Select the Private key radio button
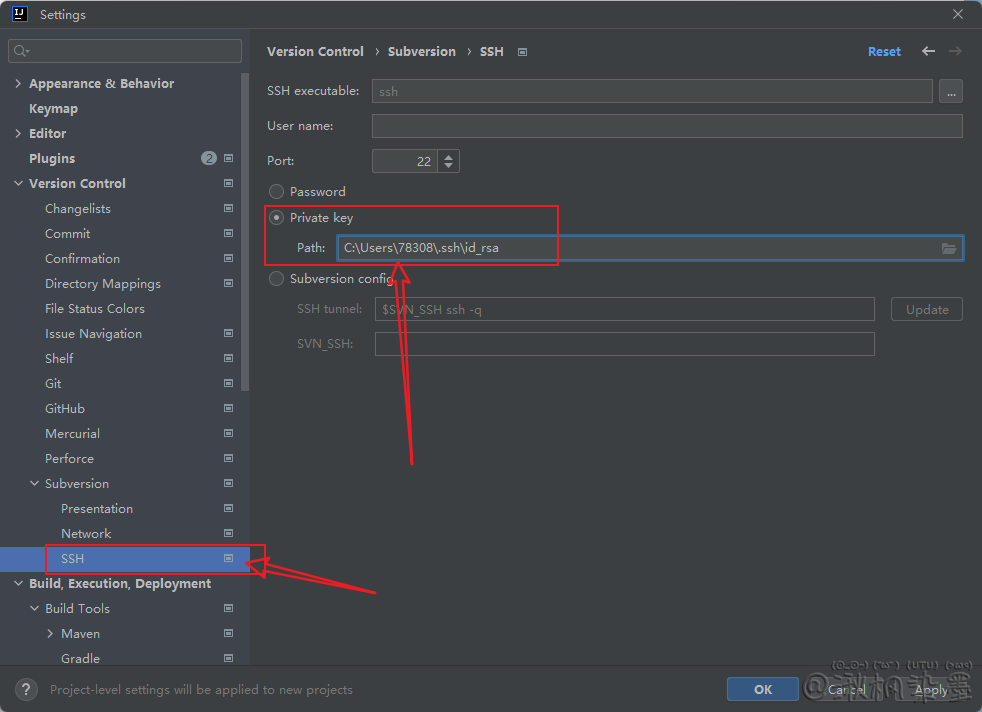This screenshot has height=712, width=982. point(277,218)
